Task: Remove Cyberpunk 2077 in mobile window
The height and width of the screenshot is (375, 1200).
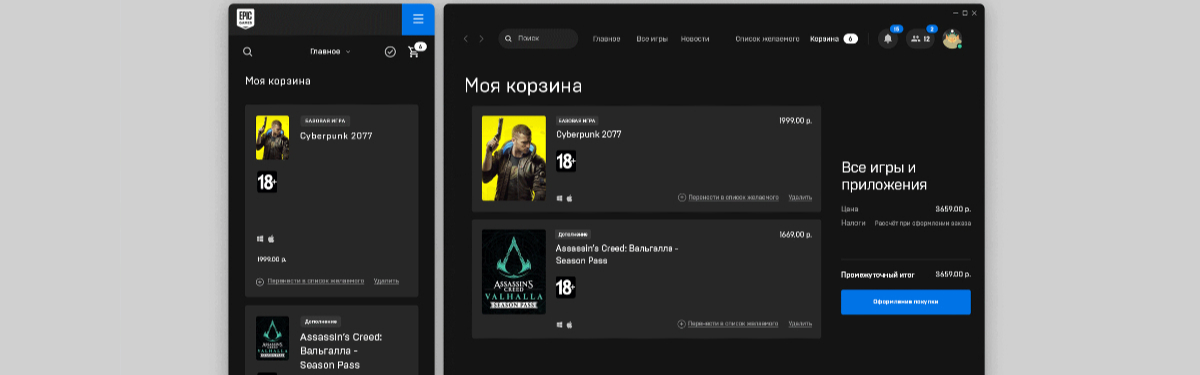Action: [x=386, y=282]
